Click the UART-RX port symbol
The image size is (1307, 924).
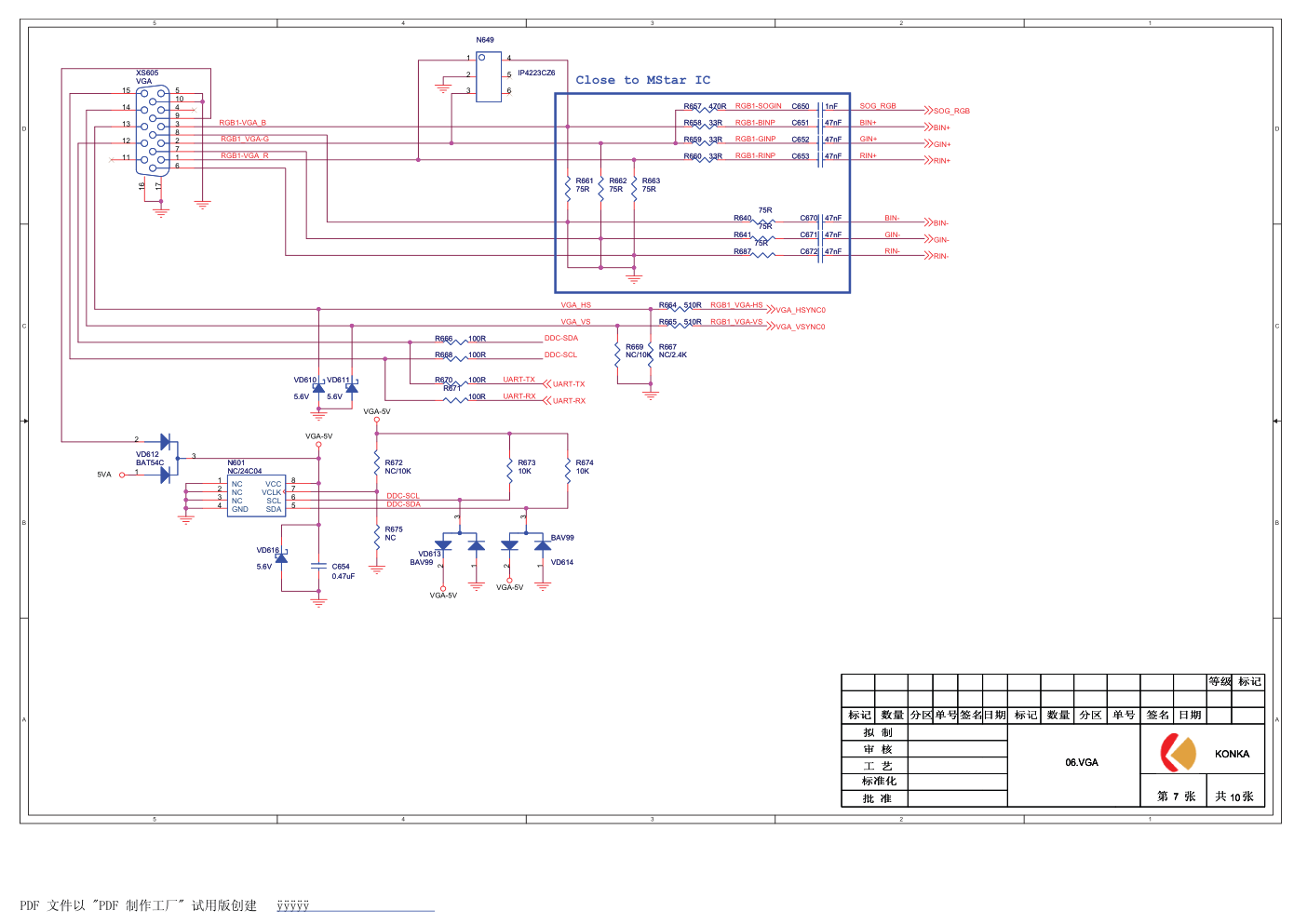547,400
